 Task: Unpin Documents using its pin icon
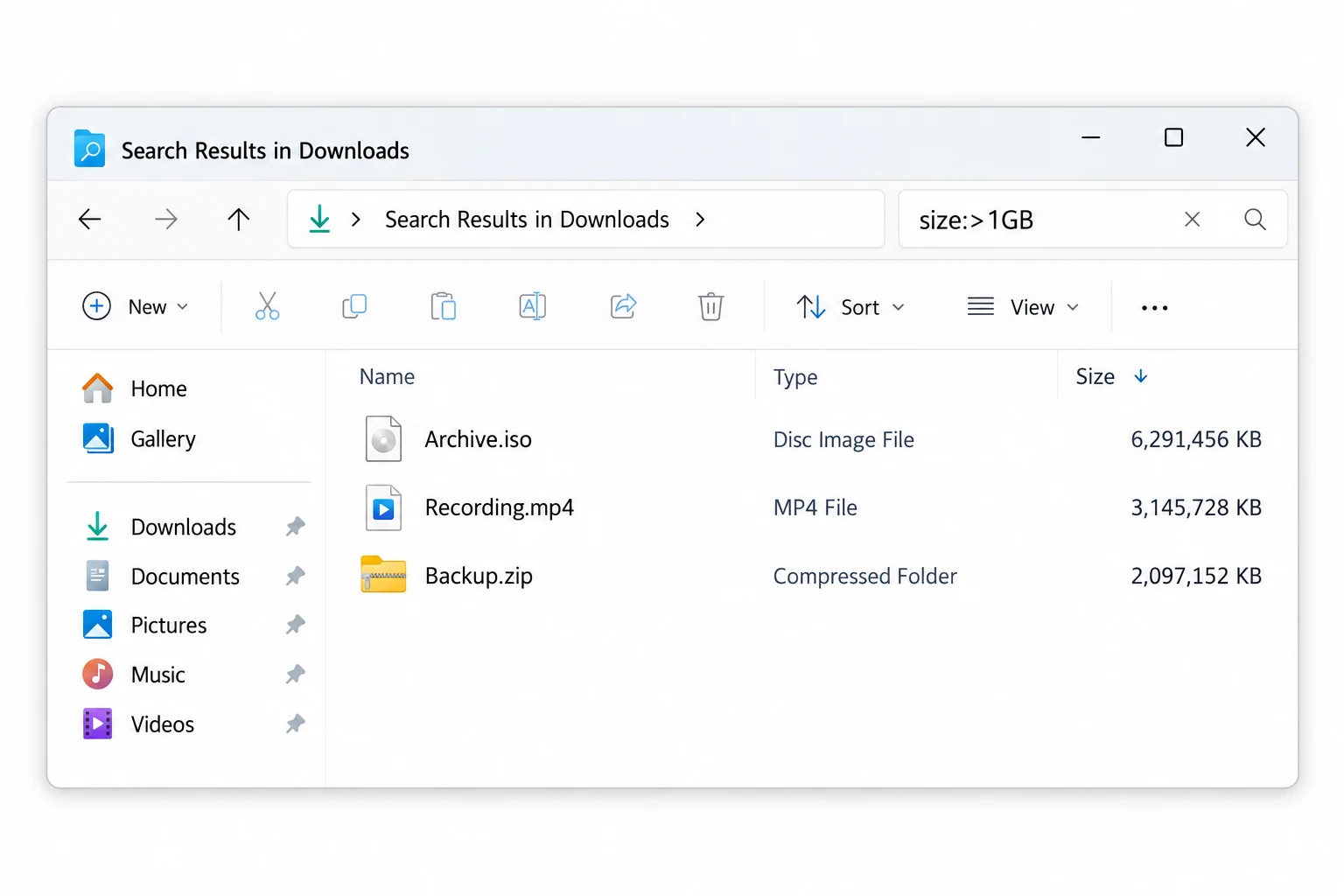click(x=296, y=576)
